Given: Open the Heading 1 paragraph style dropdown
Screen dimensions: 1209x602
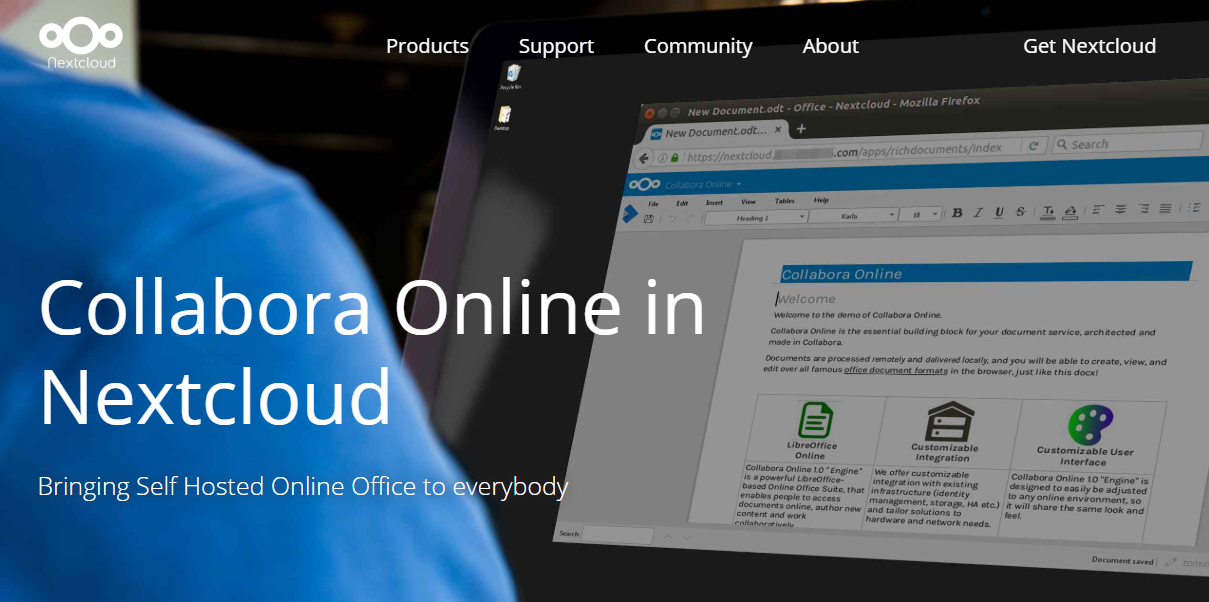Looking at the screenshot, I should tap(756, 217).
